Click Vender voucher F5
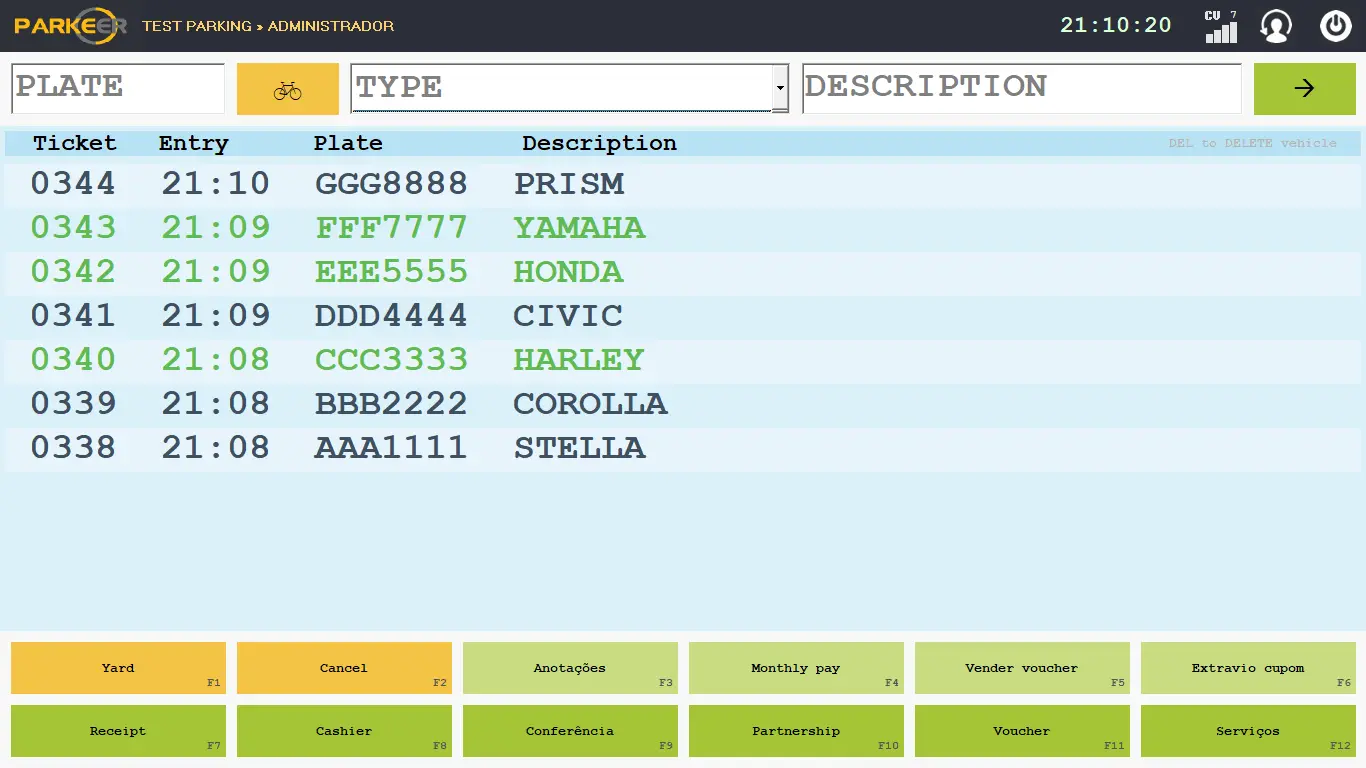 tap(1022, 668)
